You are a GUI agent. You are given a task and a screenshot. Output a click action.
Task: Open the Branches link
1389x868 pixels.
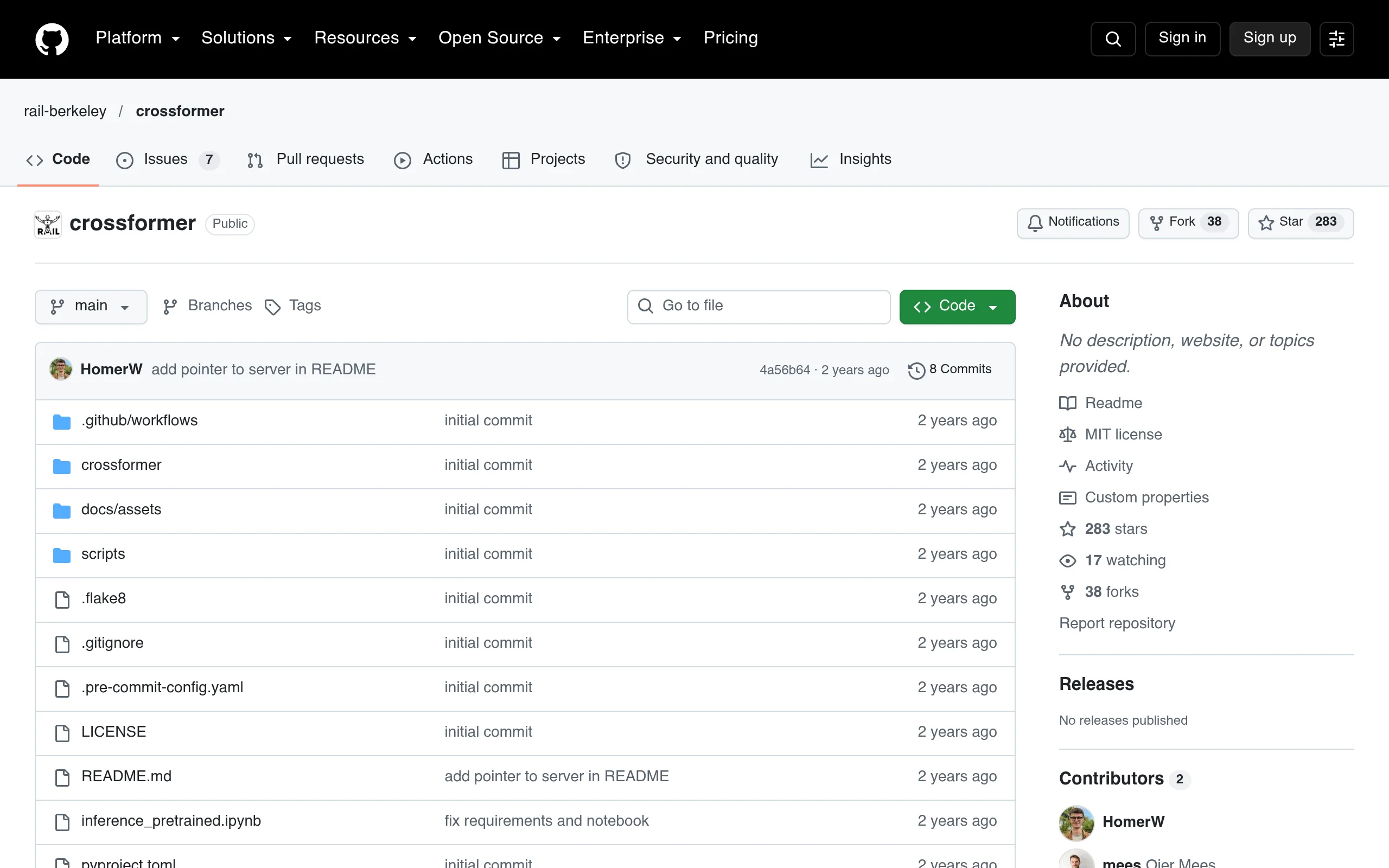pos(207,306)
